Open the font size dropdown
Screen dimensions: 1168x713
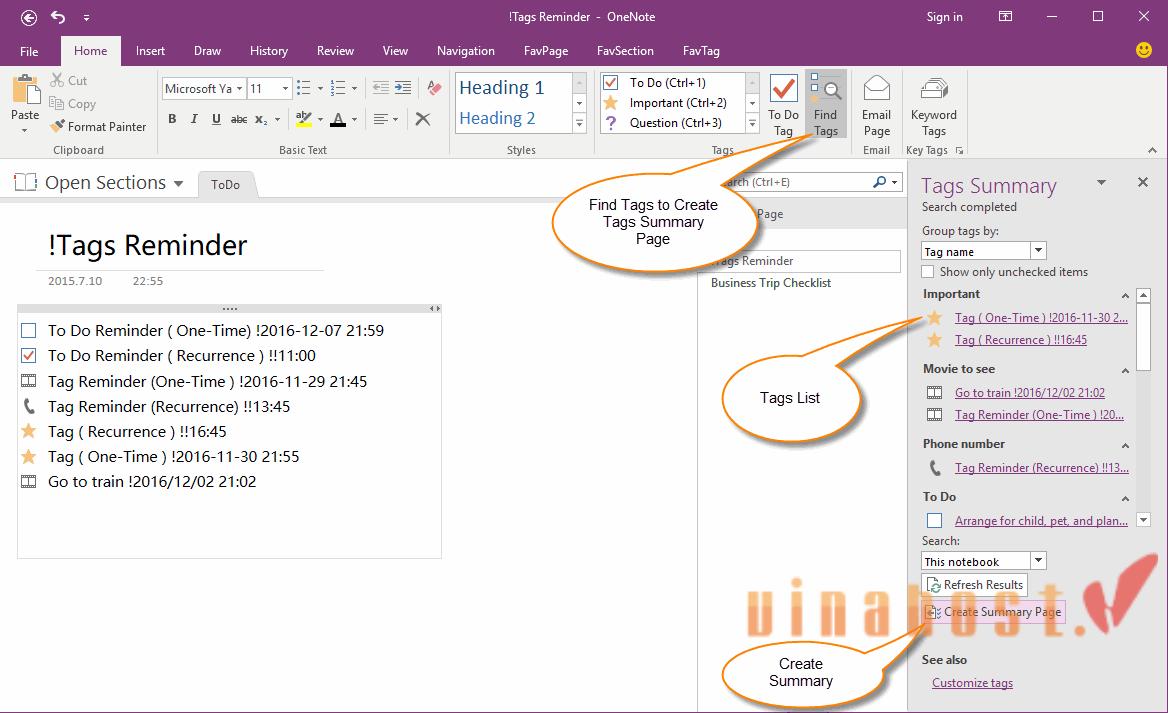pos(285,89)
